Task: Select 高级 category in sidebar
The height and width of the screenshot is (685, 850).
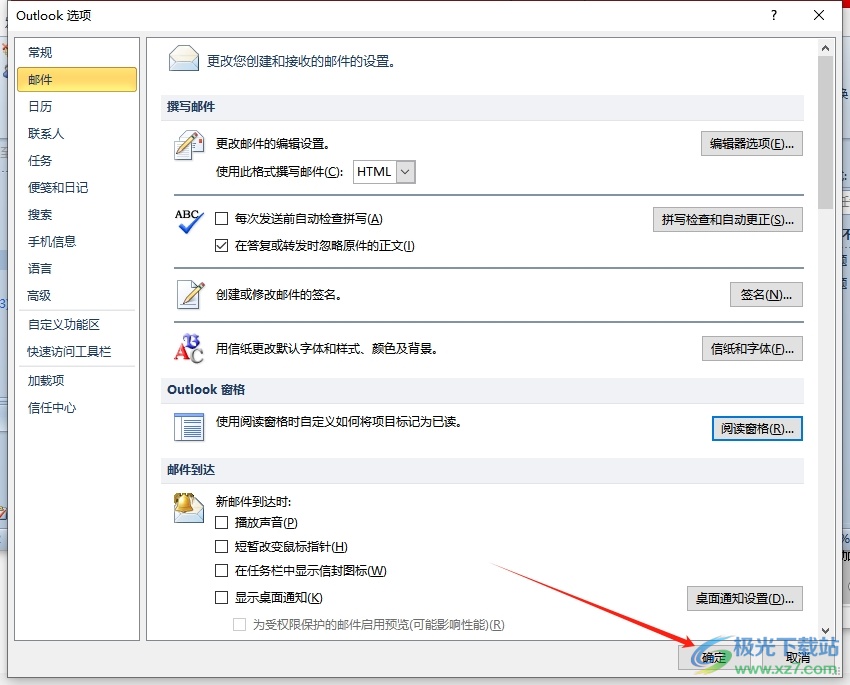Action: click(77, 295)
